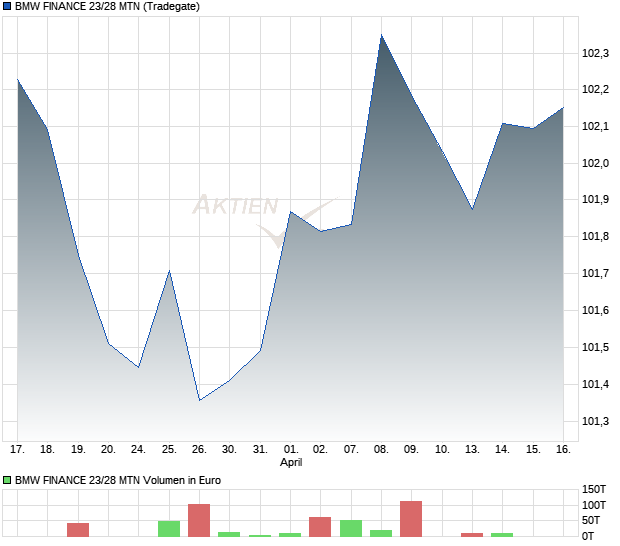
Task: Click the small green volume bar for the 30th
Action: tap(229, 534)
